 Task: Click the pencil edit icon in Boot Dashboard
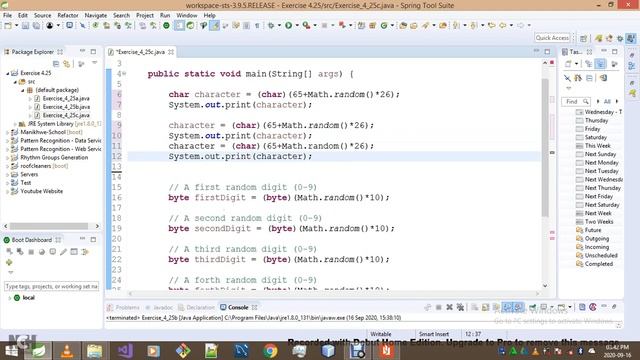pos(63,252)
